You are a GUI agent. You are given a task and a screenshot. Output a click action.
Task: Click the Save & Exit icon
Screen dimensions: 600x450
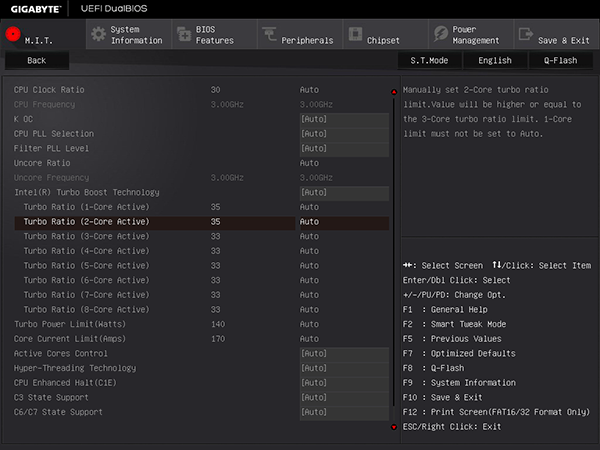click(526, 34)
